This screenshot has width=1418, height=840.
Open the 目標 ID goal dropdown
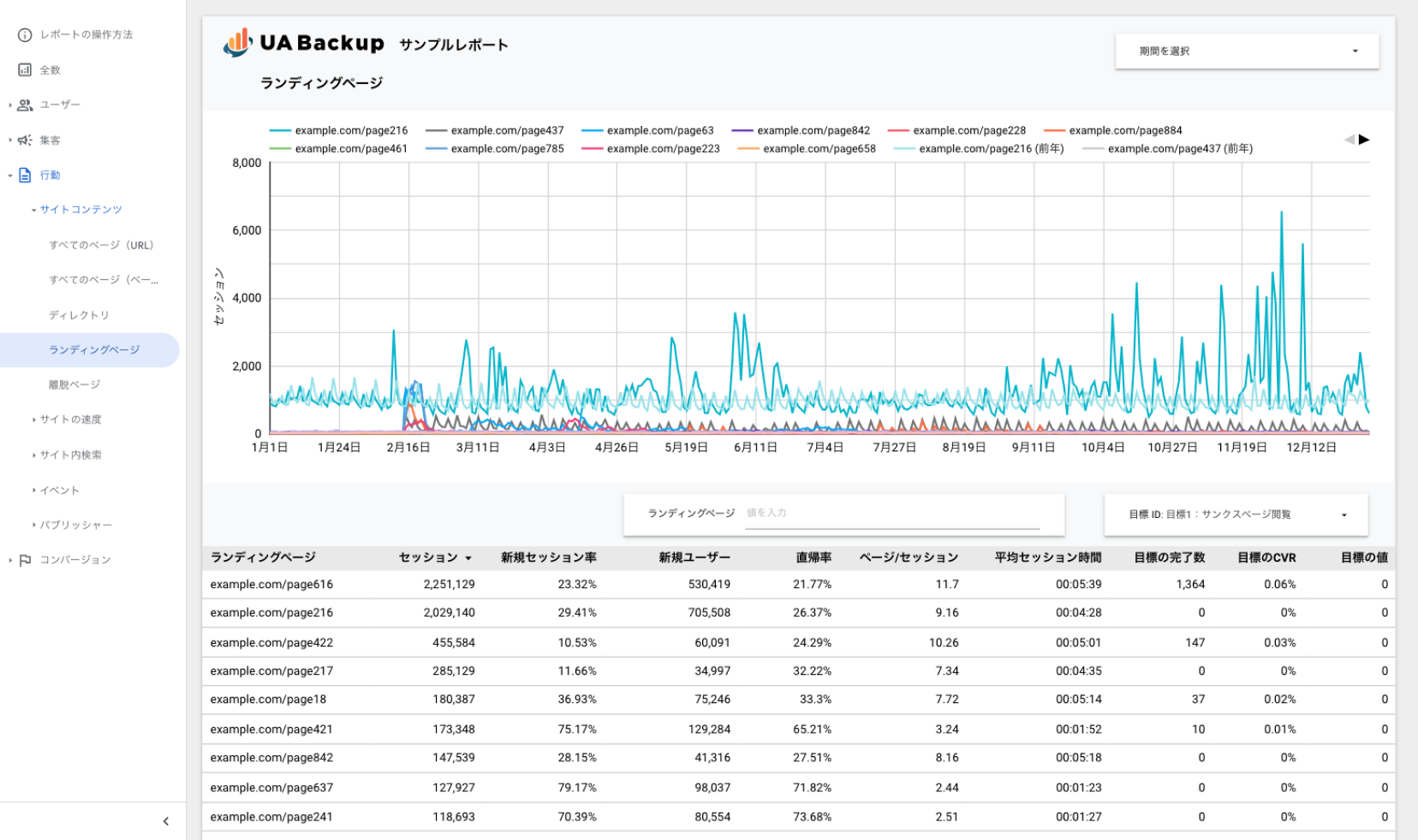pyautogui.click(x=1236, y=515)
